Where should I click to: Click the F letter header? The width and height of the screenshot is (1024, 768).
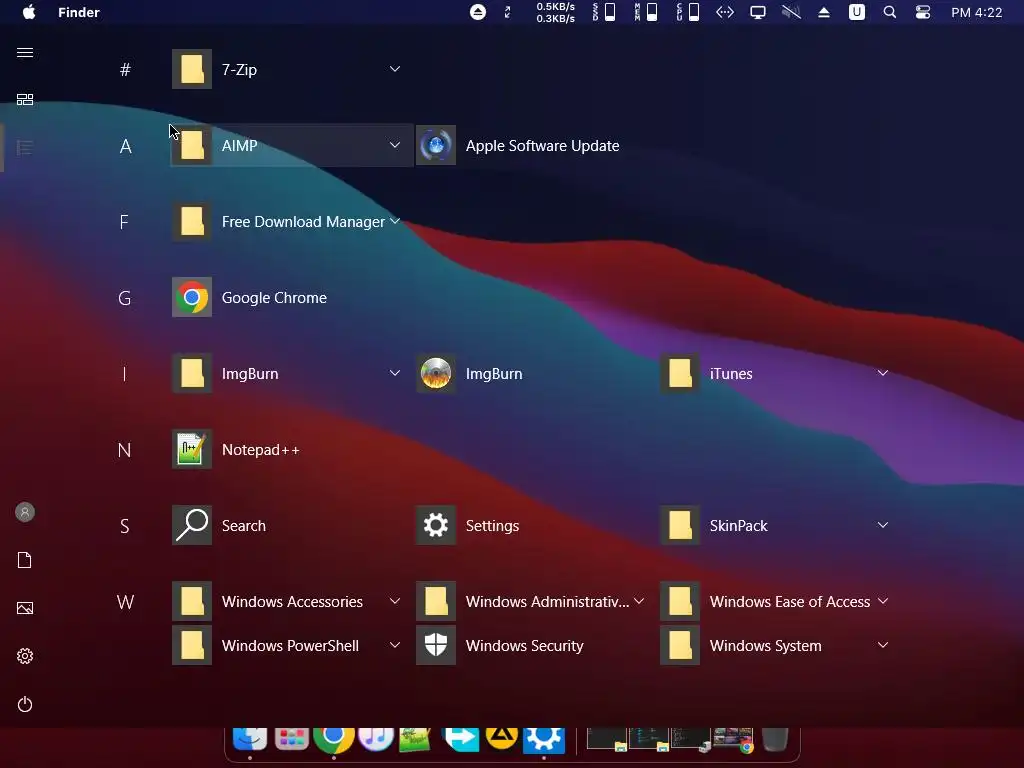tap(124, 222)
